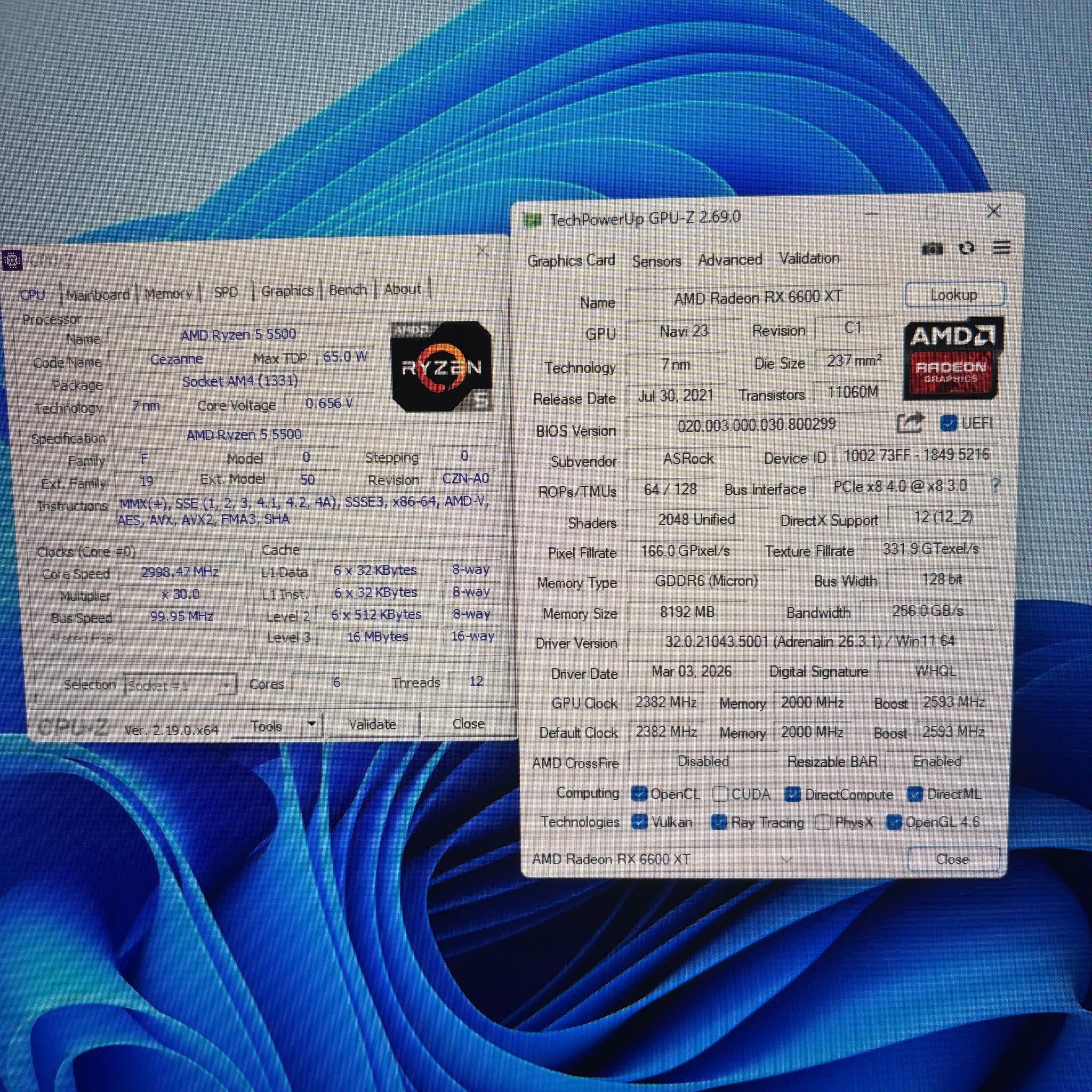Click the Close button in GPU-Z

[953, 859]
